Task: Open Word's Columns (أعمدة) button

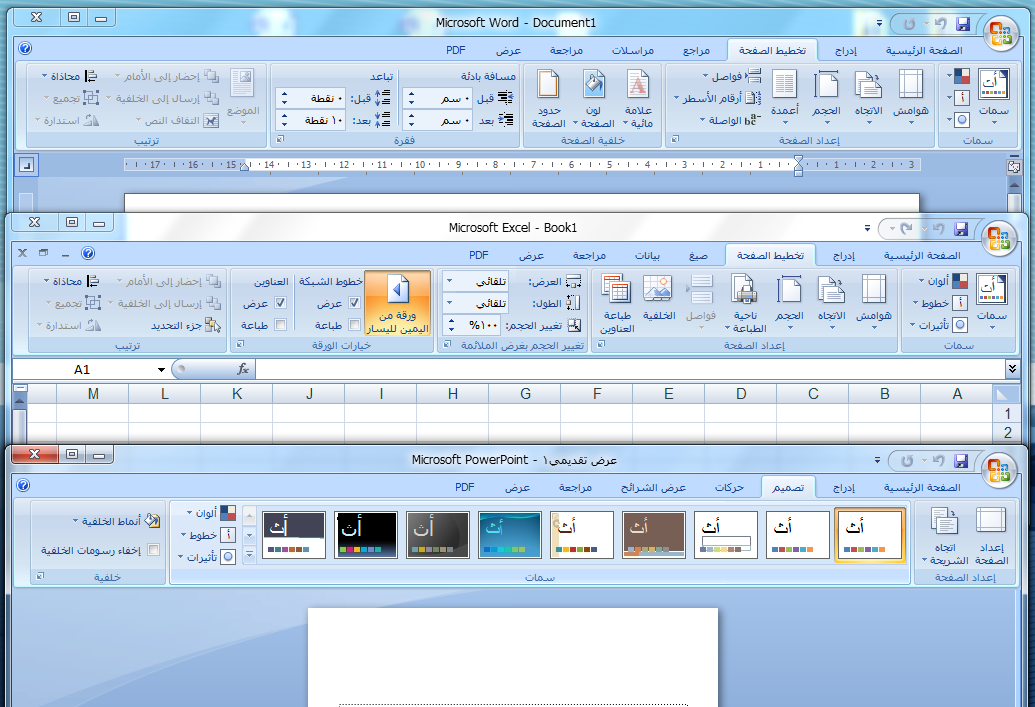Action: click(785, 98)
